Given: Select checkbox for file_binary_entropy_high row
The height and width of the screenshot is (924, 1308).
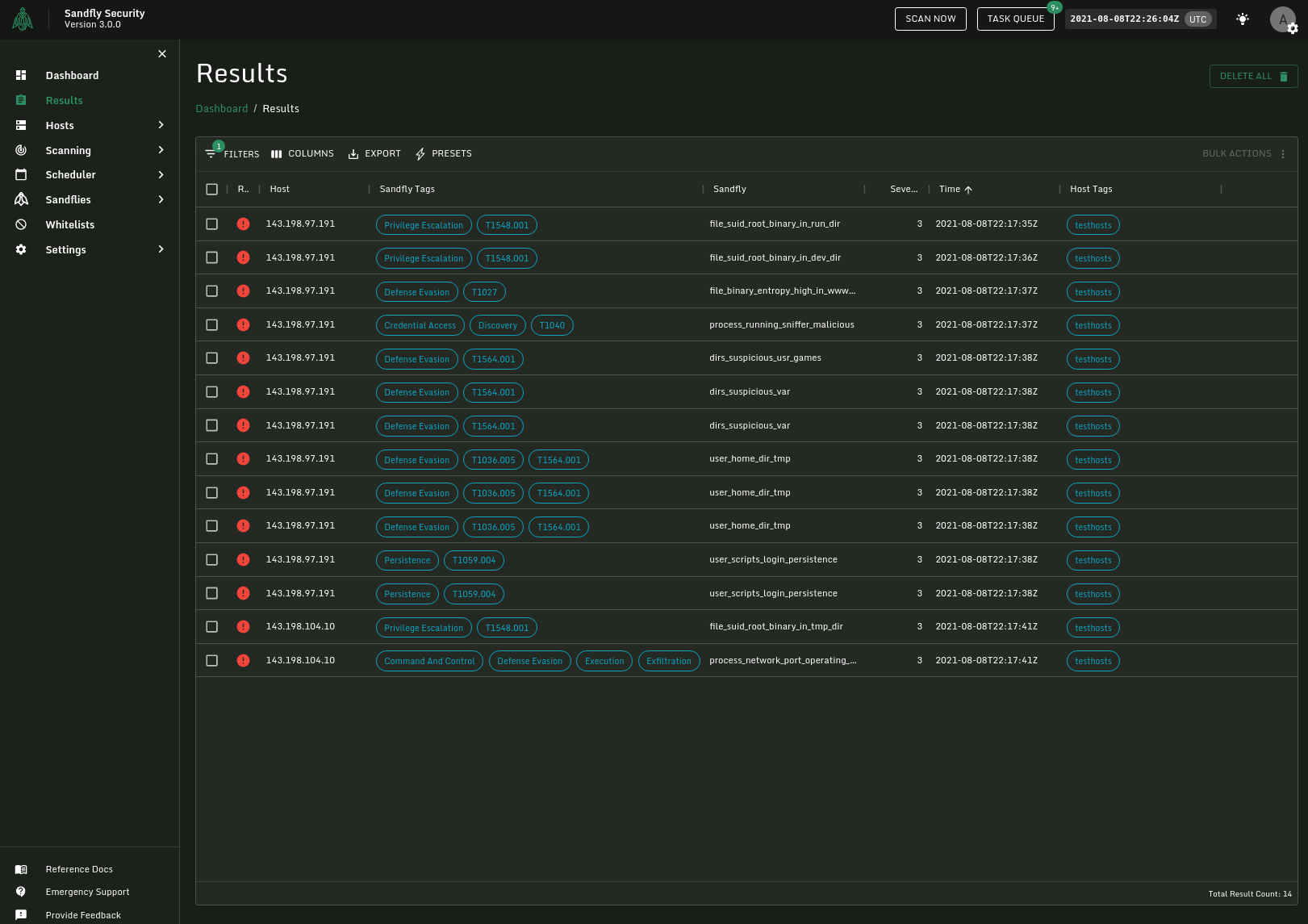Looking at the screenshot, I should point(212,291).
